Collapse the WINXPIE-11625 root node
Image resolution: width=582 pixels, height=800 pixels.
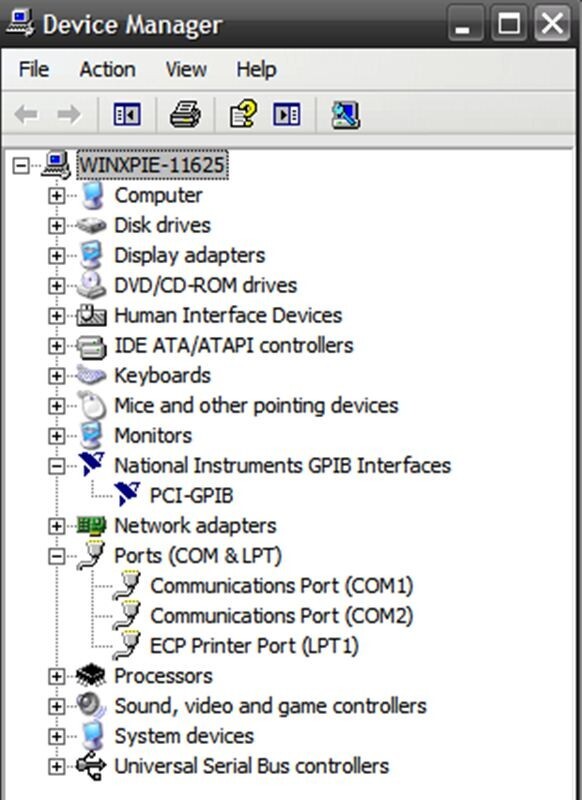20,165
